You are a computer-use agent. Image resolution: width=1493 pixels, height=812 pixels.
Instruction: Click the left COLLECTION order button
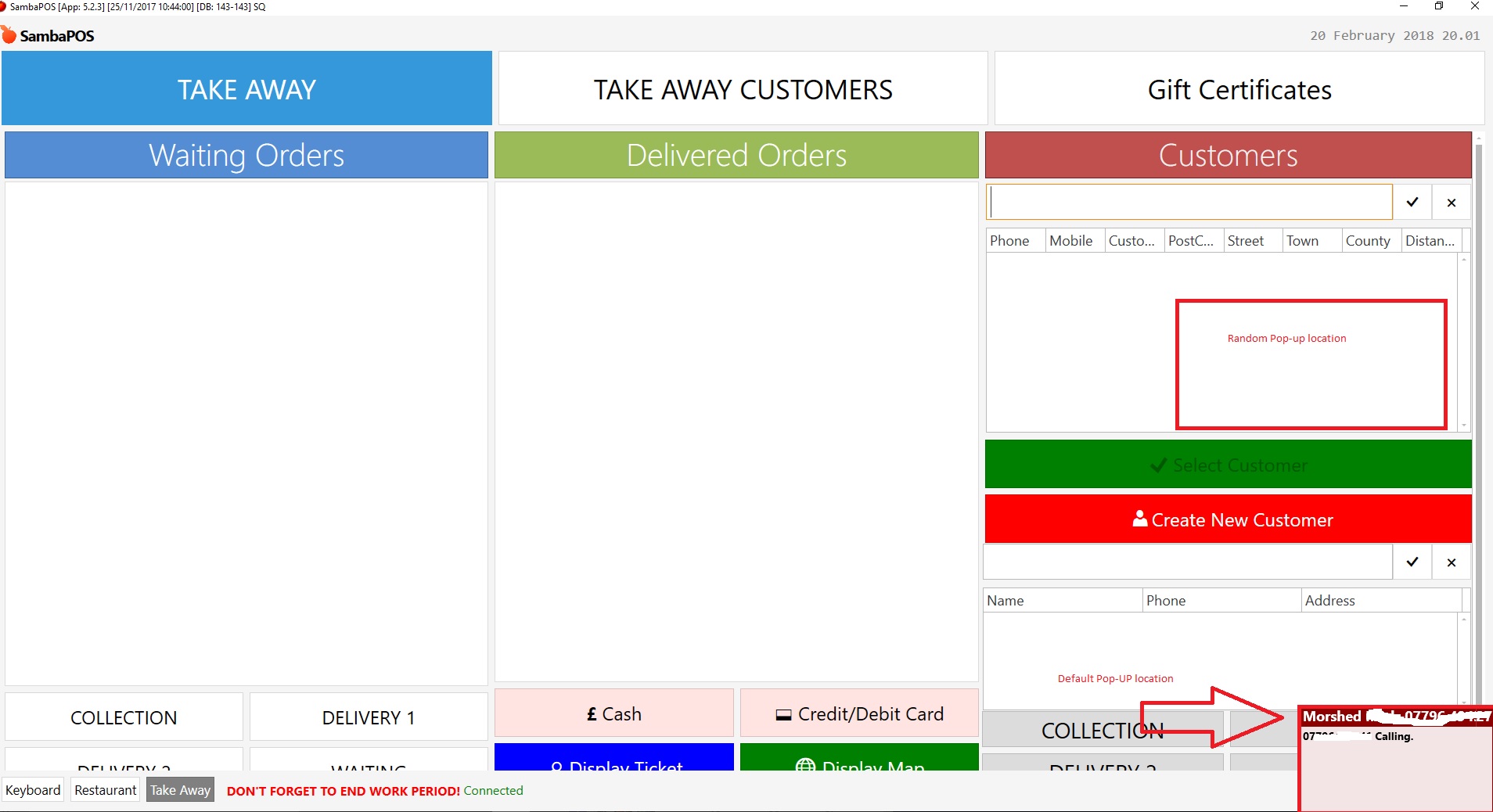click(124, 717)
